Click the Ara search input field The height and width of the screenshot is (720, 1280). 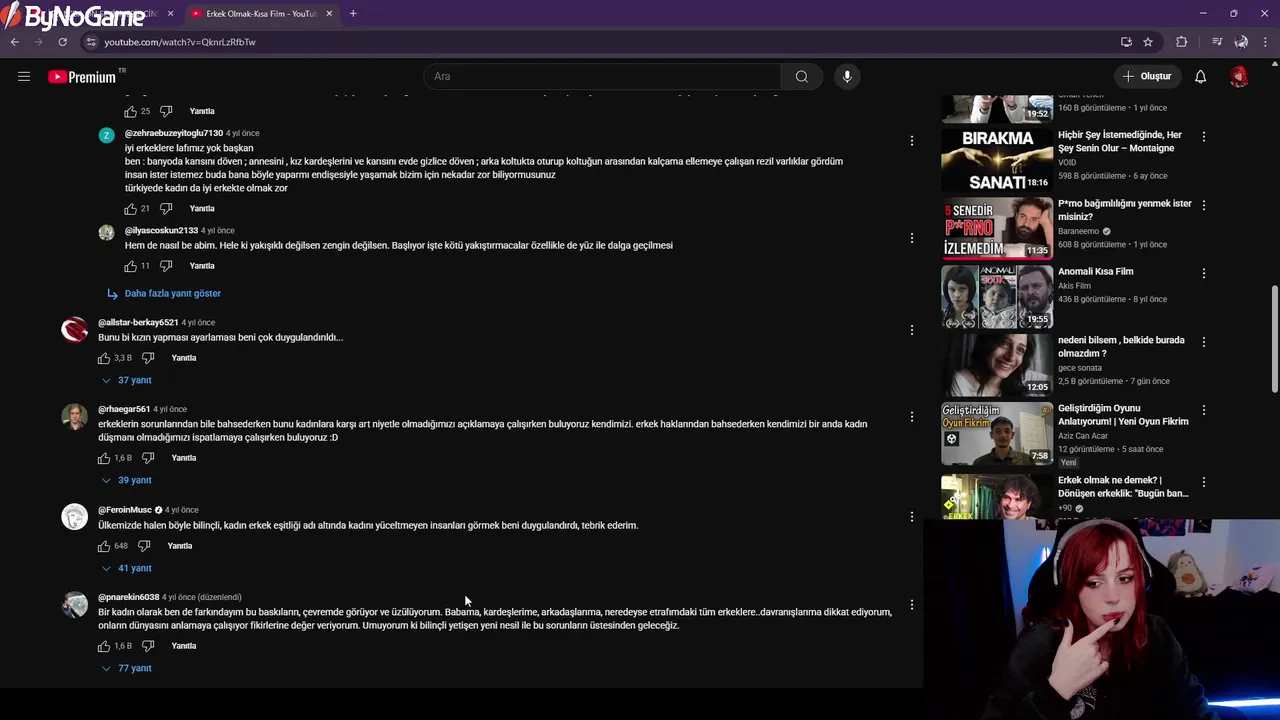(x=602, y=76)
